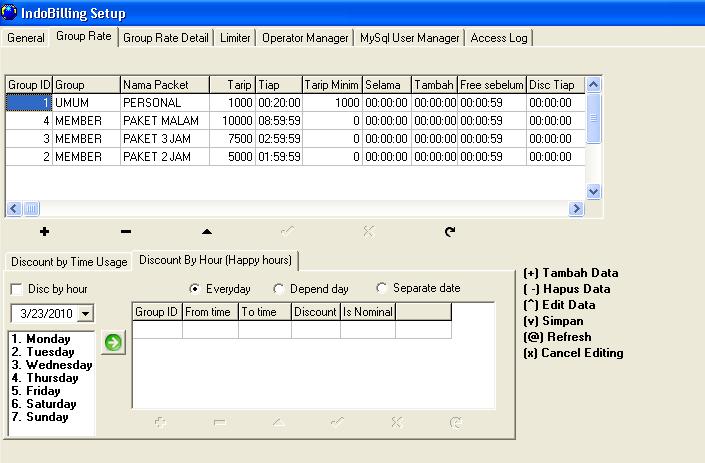Click the Nama Packet column header
This screenshot has width=705, height=463.
click(x=165, y=85)
